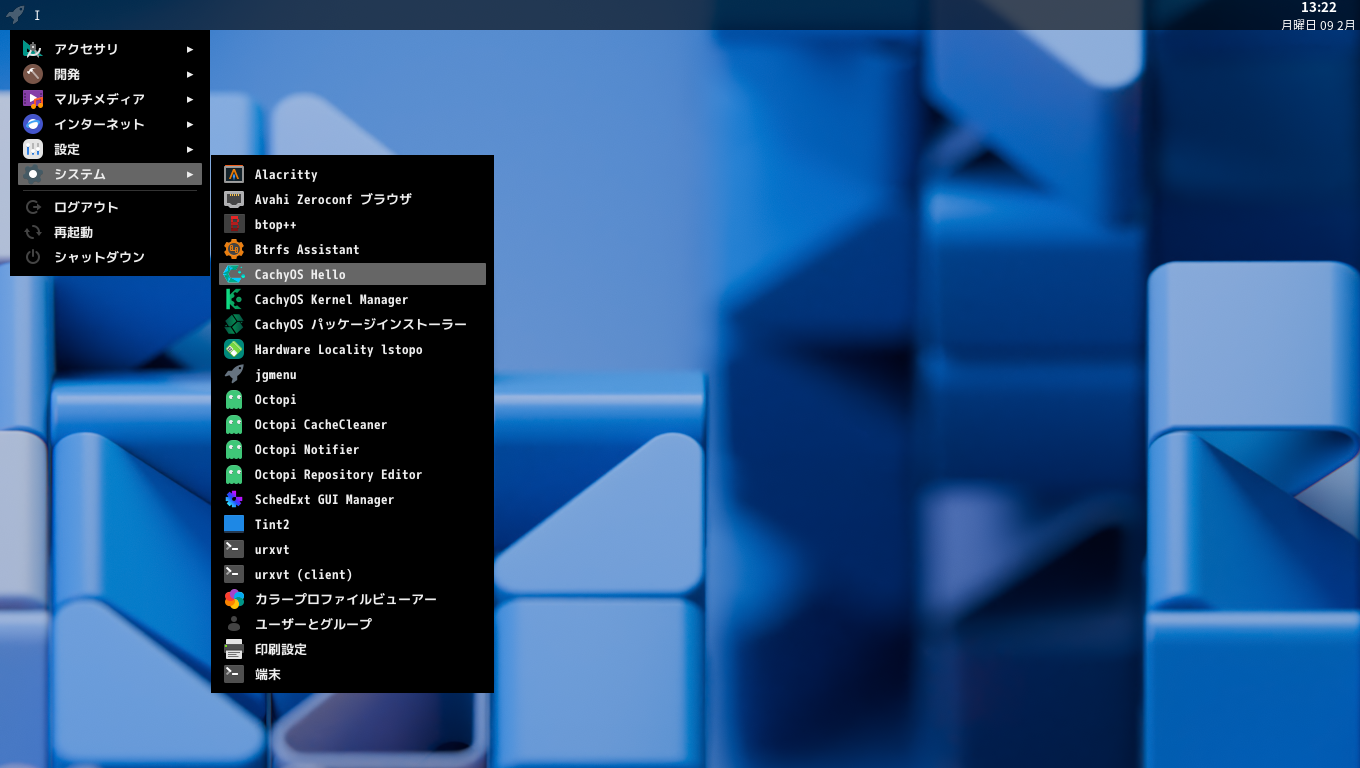The height and width of the screenshot is (768, 1360).
Task: Open Btrfs Assistant entry
Action: click(x=352, y=249)
